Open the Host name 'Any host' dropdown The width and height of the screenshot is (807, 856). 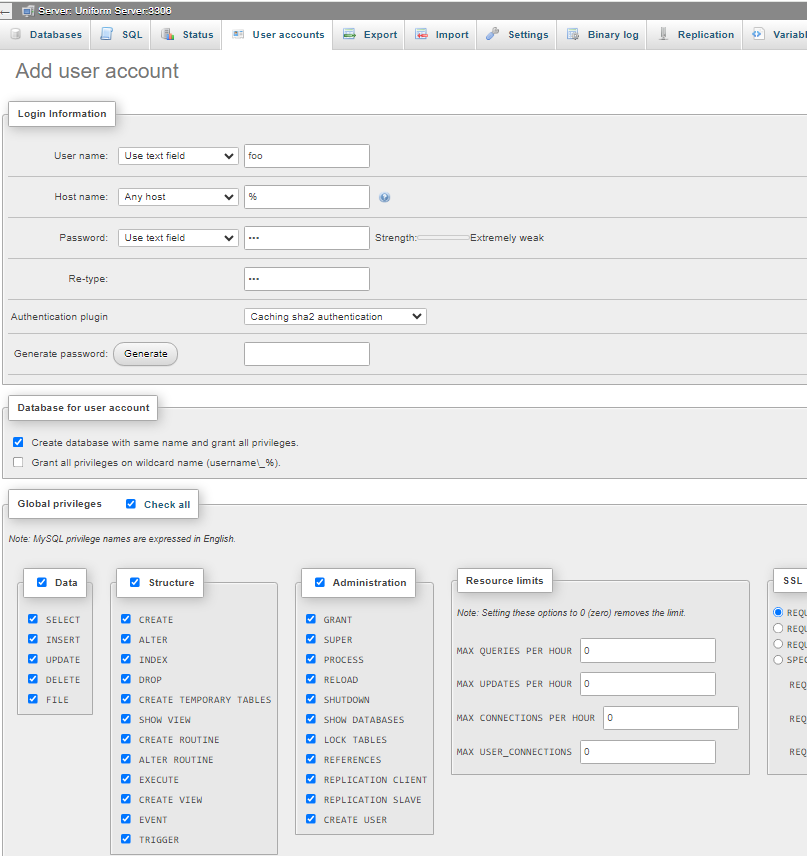pyautogui.click(x=178, y=197)
